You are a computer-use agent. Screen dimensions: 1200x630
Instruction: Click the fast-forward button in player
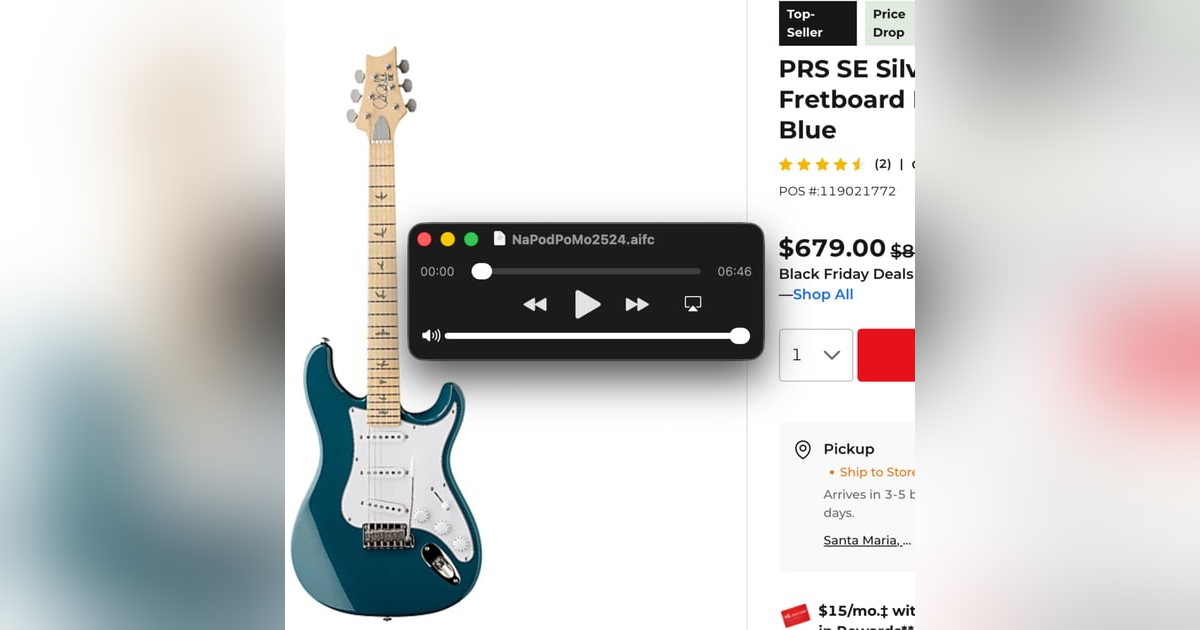[637, 304]
